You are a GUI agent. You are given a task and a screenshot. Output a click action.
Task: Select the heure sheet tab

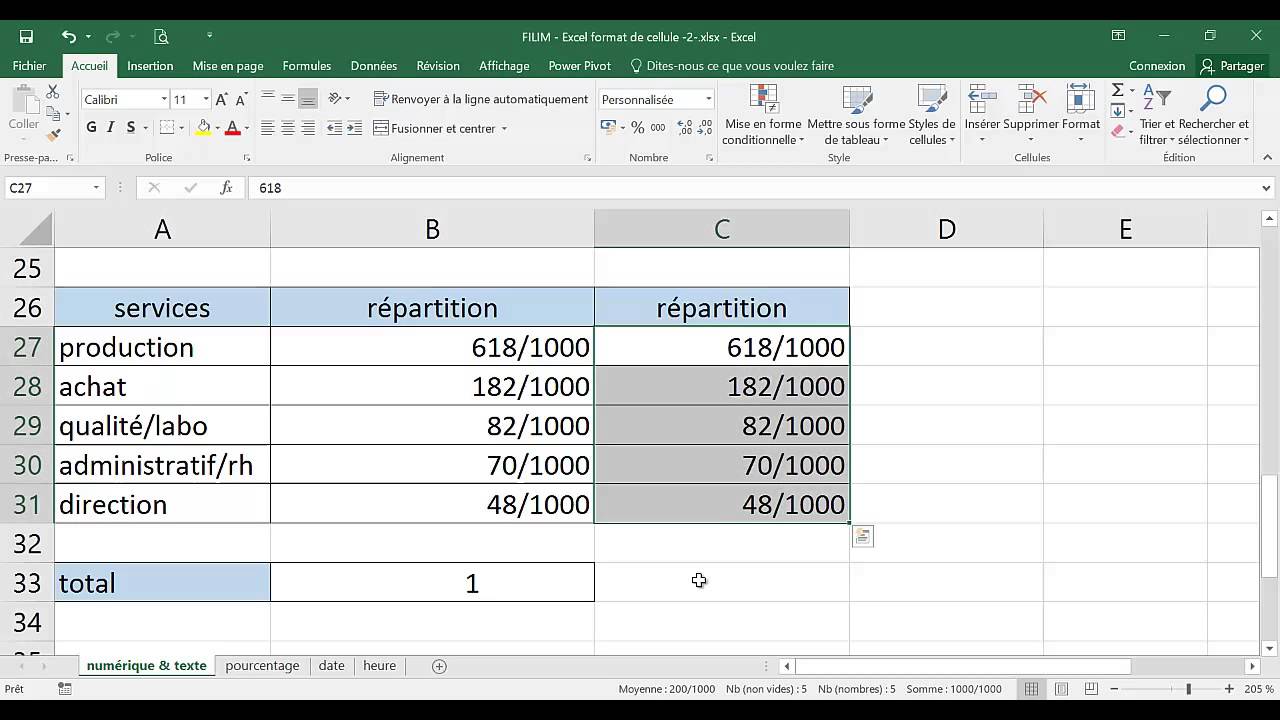[379, 666]
